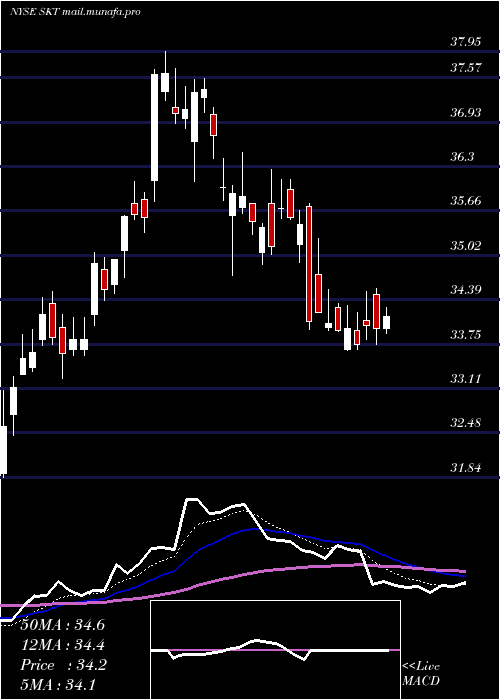Viewport: 500px width, 700px height.
Task: Click the large red candlestick dropping below 35.02
Action: point(308,264)
